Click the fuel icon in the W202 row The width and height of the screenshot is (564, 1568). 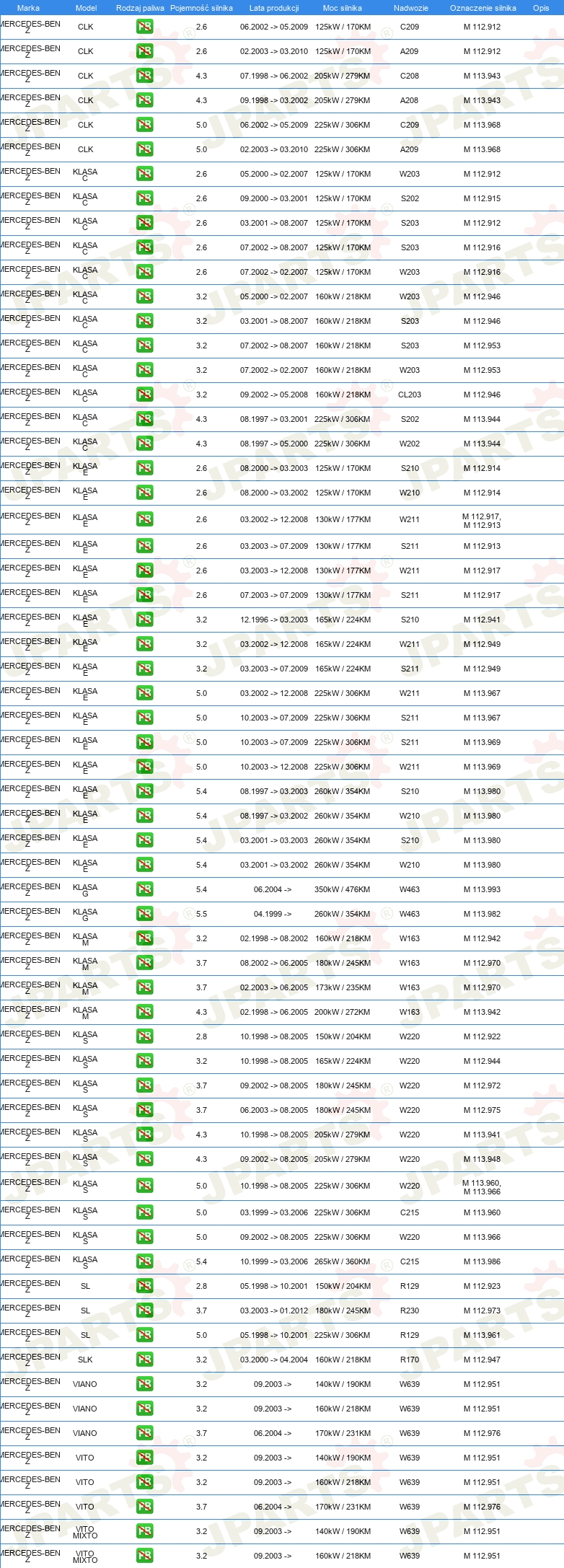[144, 444]
